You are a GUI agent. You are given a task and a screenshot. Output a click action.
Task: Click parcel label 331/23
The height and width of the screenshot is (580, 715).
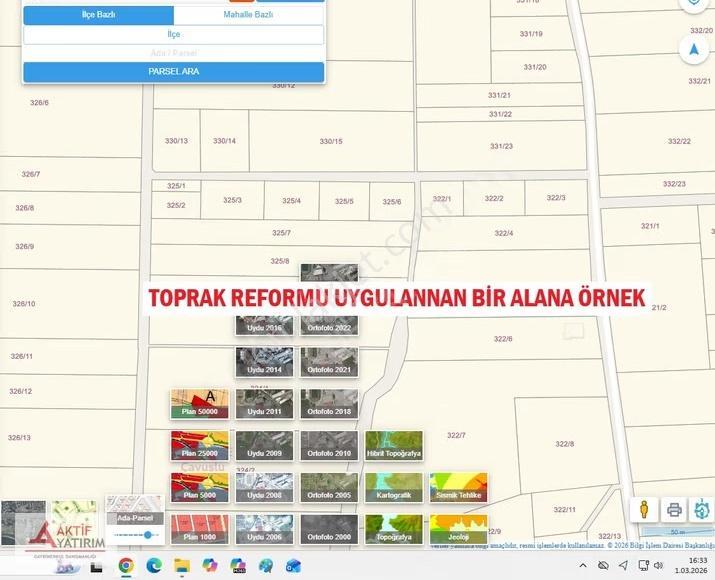point(502,146)
